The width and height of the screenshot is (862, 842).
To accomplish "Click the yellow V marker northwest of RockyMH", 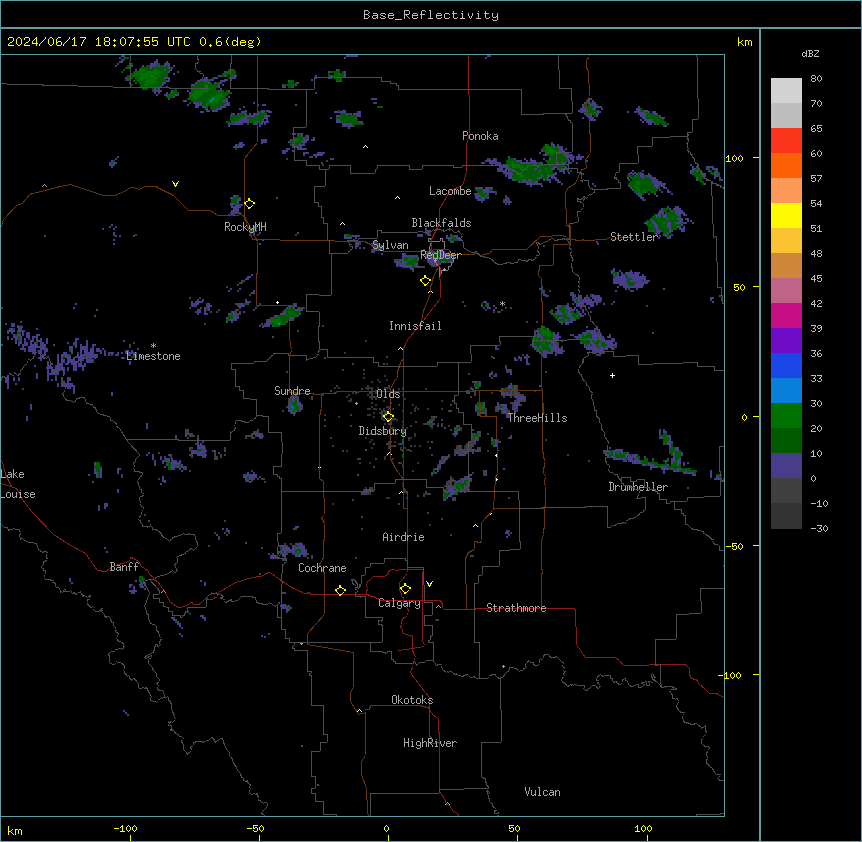I will coord(175,184).
